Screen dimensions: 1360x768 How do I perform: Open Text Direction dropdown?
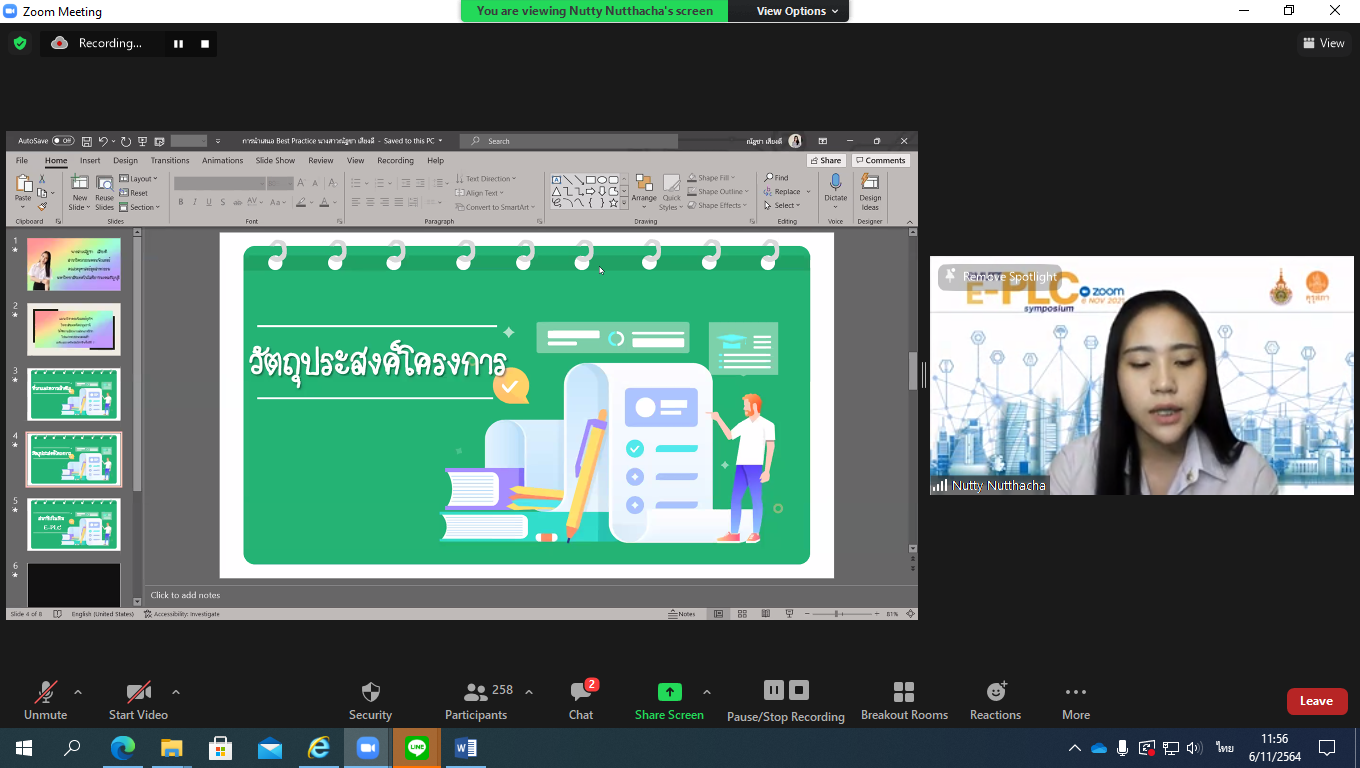pyautogui.click(x=486, y=179)
